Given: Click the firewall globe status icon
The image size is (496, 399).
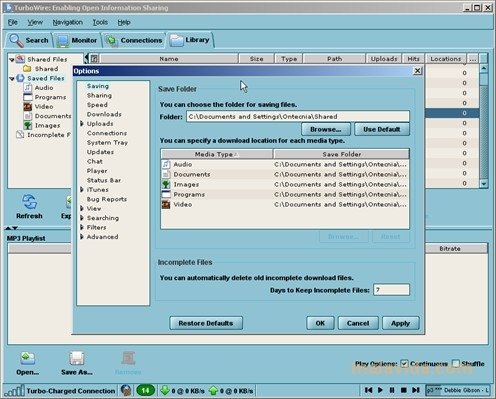Looking at the screenshot, I should (x=126, y=390).
